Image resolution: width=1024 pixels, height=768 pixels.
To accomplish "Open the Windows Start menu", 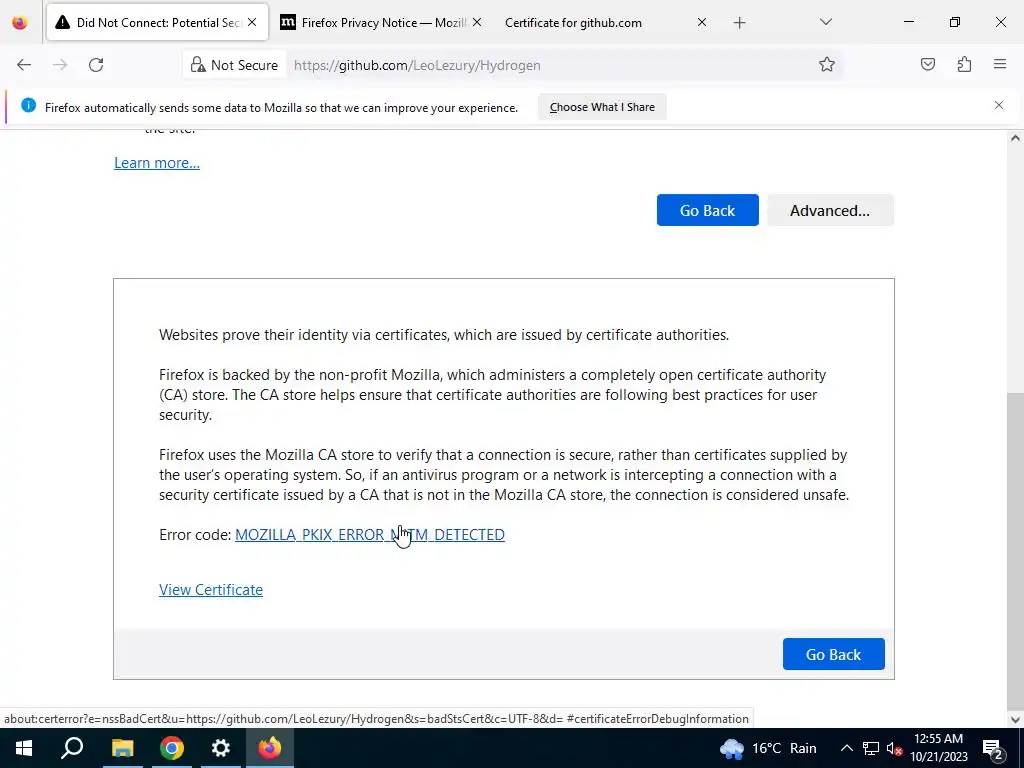I will coord(24,748).
